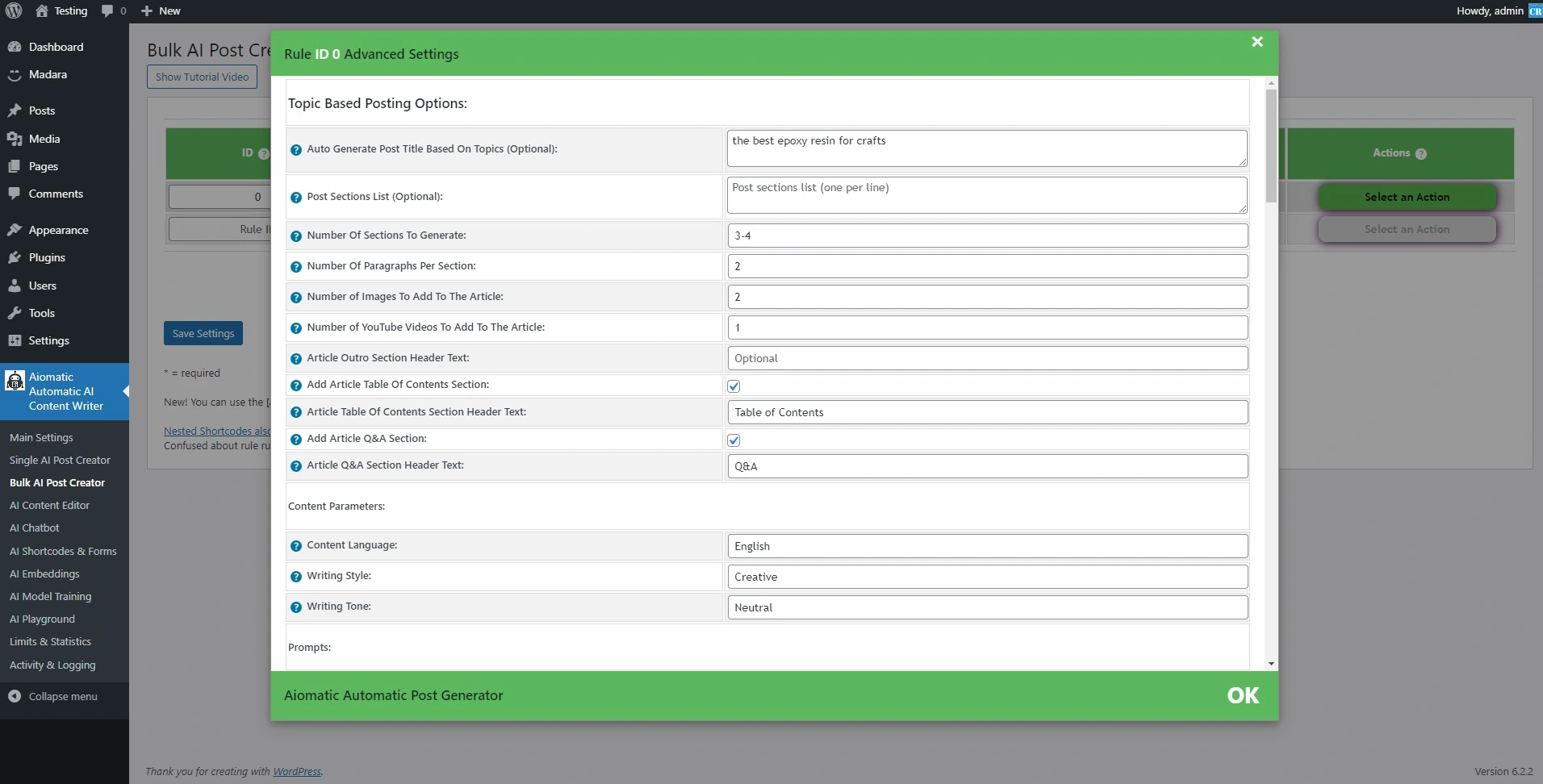
Task: Open AI Content Editor submenu
Action: [x=49, y=505]
